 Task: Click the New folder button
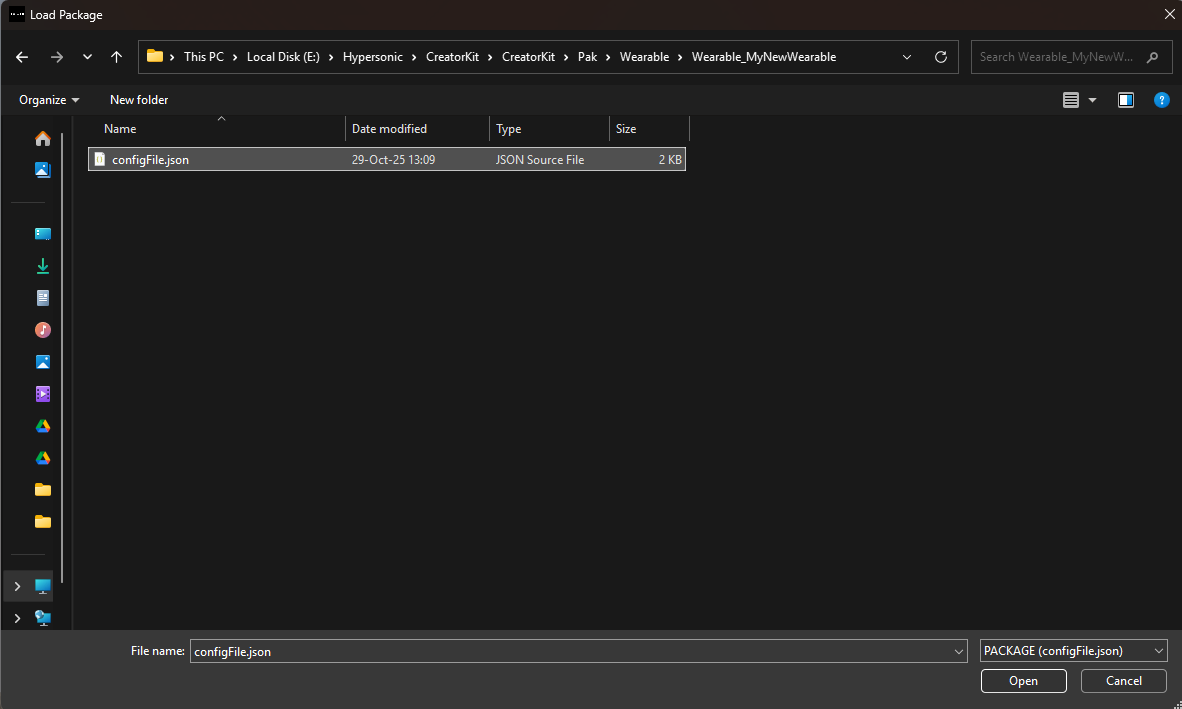click(139, 100)
